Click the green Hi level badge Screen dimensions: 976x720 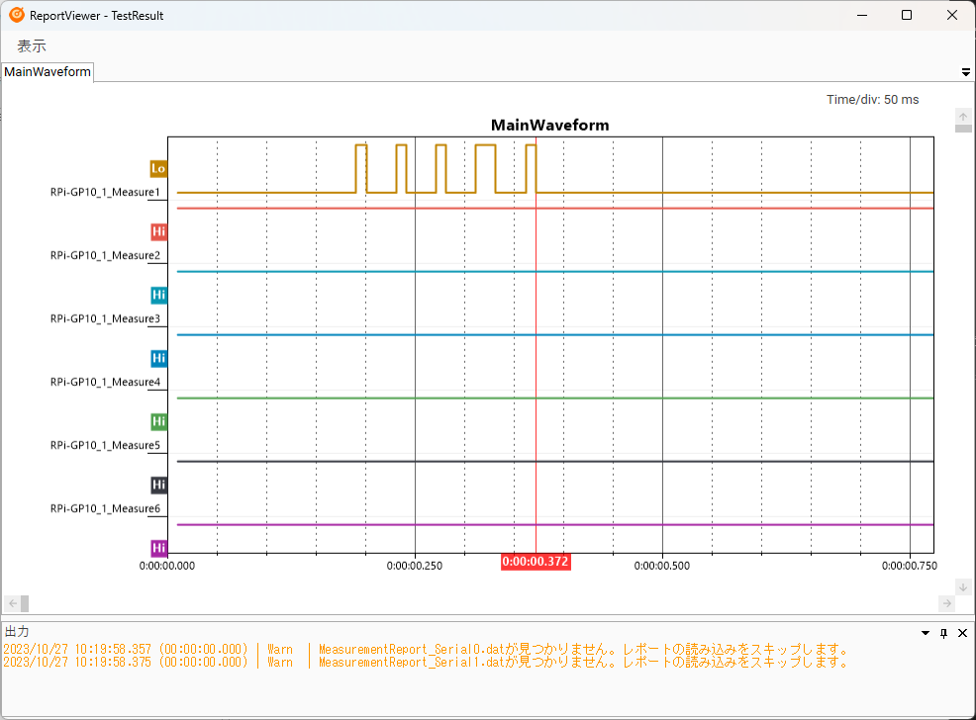coord(158,422)
